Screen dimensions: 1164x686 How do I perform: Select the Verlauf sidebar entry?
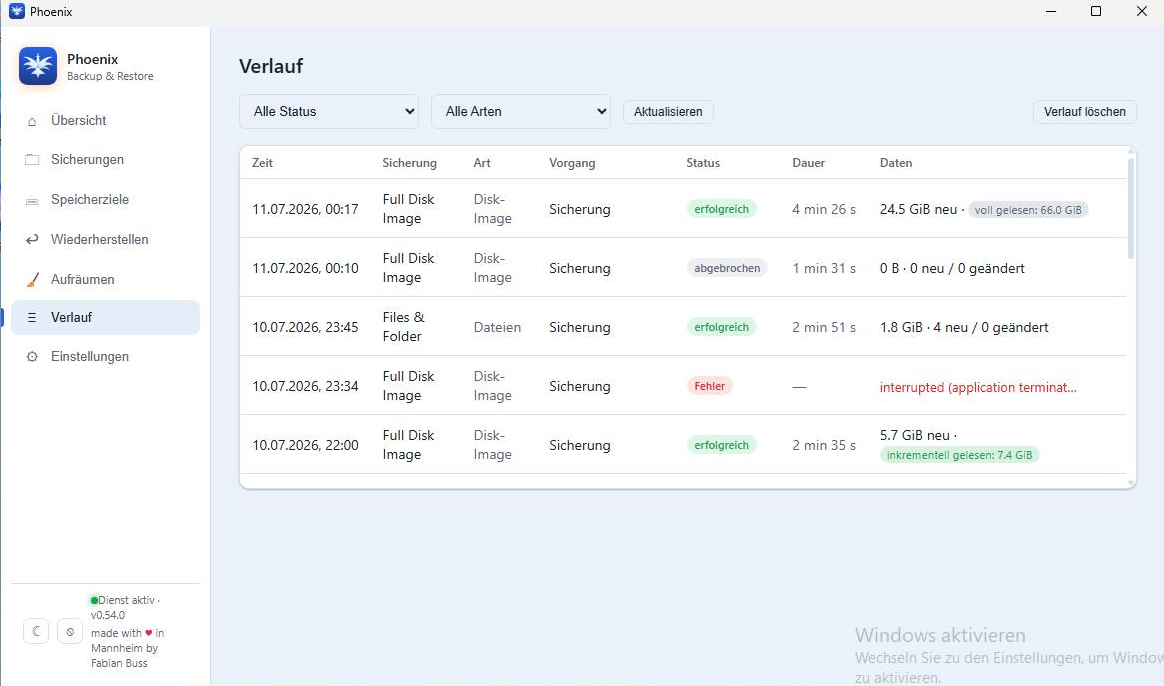(x=105, y=318)
